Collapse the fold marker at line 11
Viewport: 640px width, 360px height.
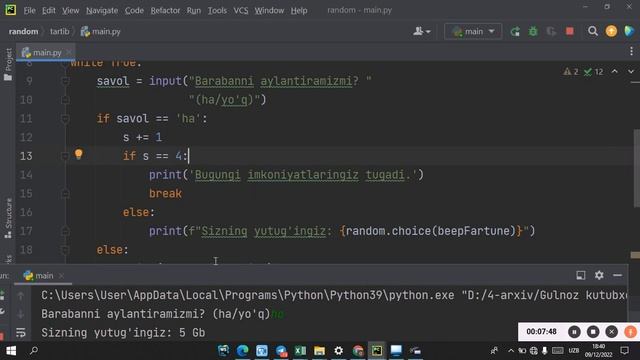click(65, 118)
